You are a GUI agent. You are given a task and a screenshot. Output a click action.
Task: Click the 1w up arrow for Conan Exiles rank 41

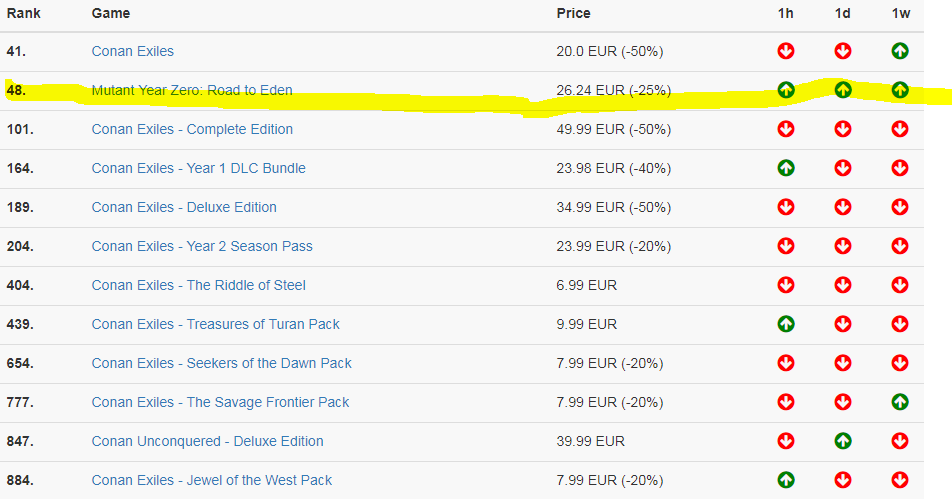coord(900,51)
